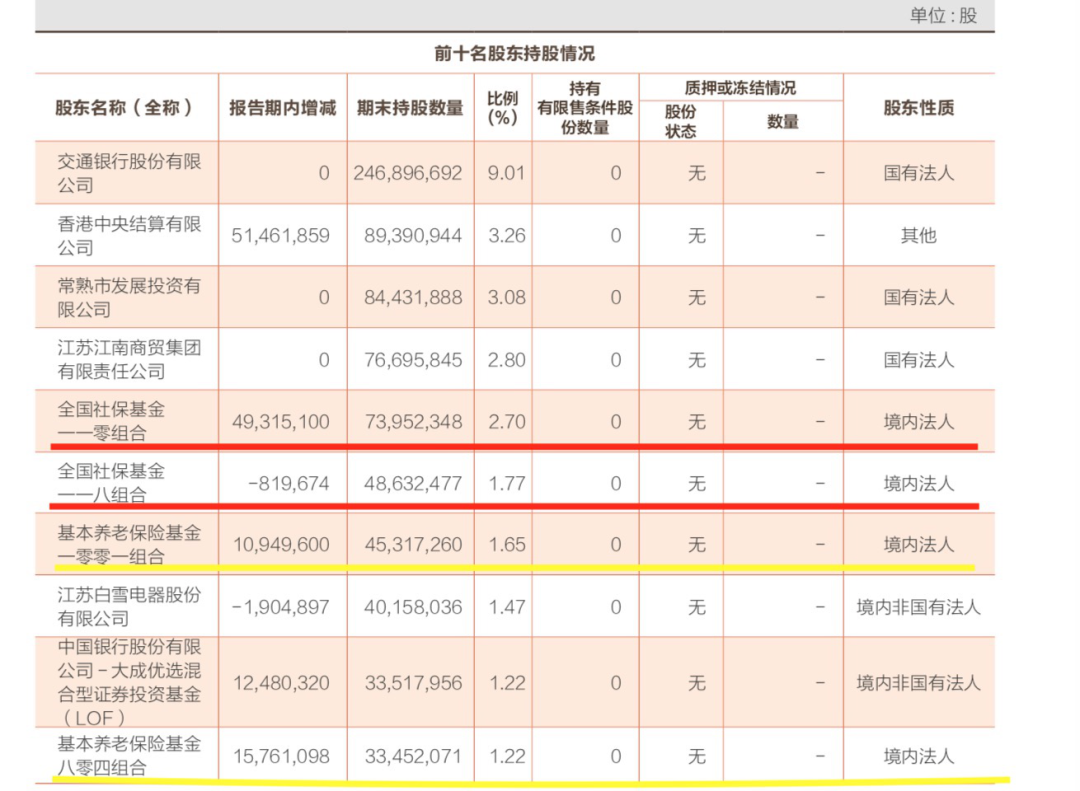Viewport: 1080px width, 791px height.
Task: Select shareholder 香港中央结算有限公司
Action: pos(129,236)
